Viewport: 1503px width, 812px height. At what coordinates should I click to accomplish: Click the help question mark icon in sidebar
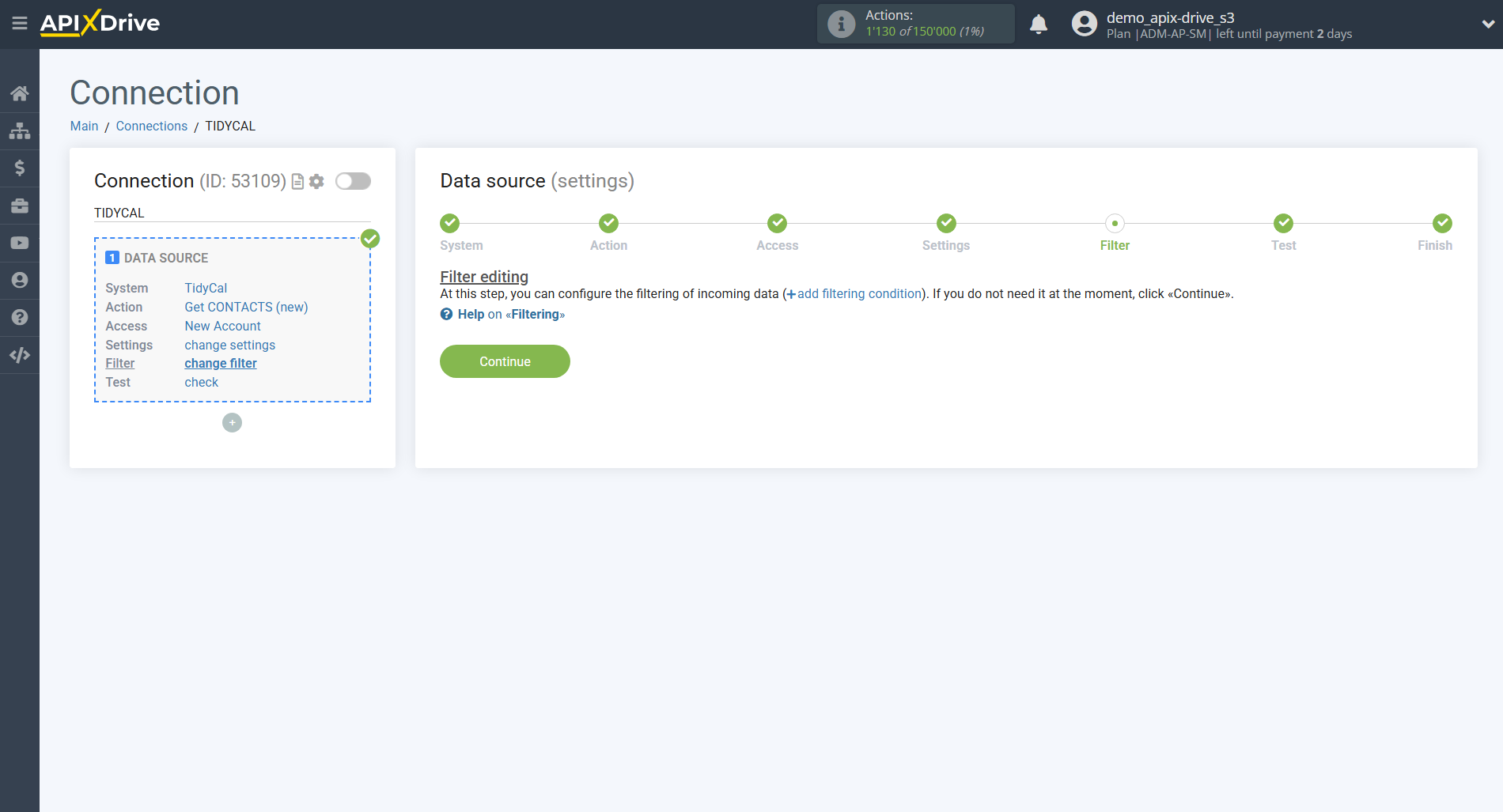[x=20, y=316]
